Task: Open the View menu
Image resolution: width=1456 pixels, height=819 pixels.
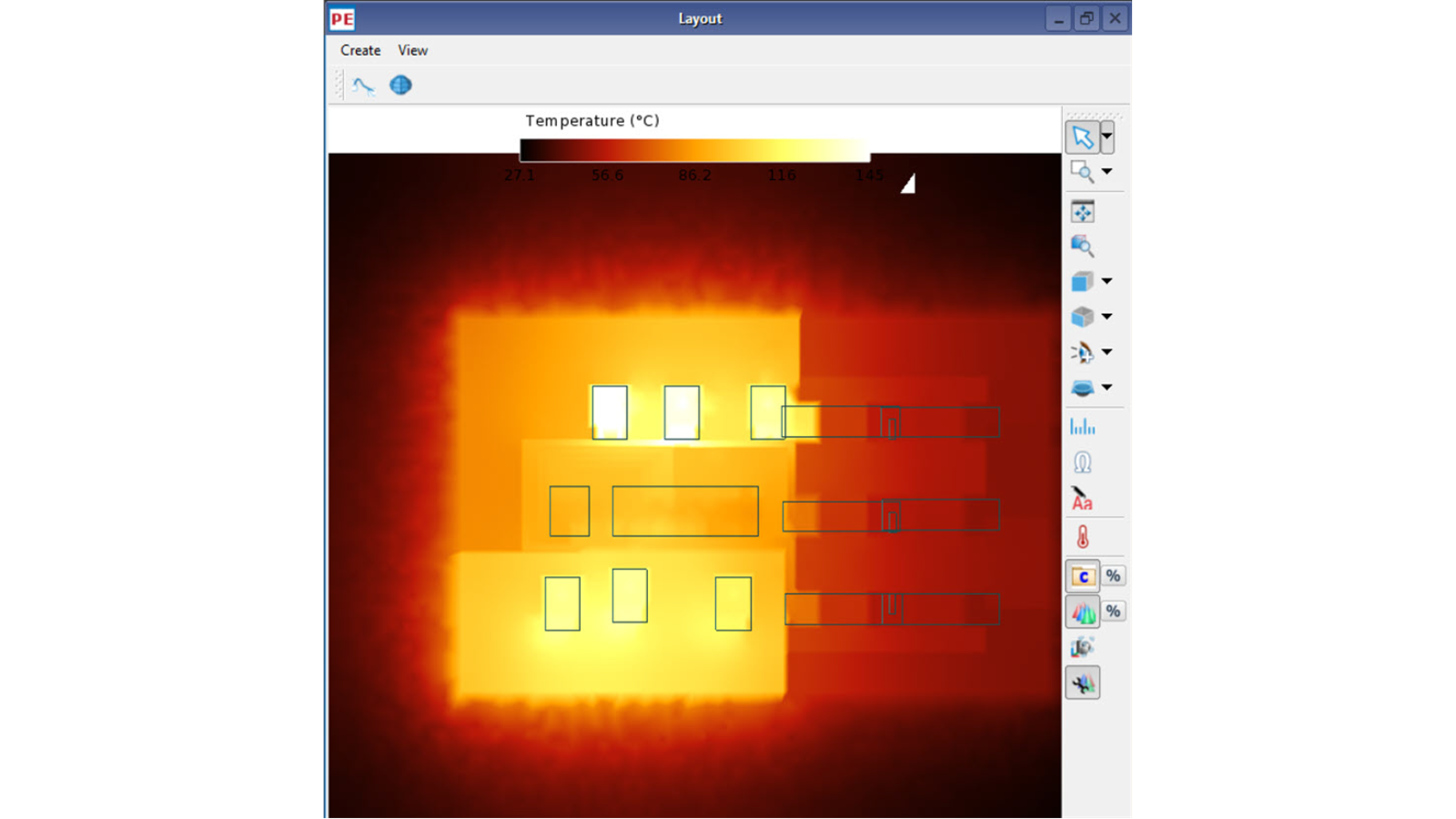Action: [x=412, y=51]
